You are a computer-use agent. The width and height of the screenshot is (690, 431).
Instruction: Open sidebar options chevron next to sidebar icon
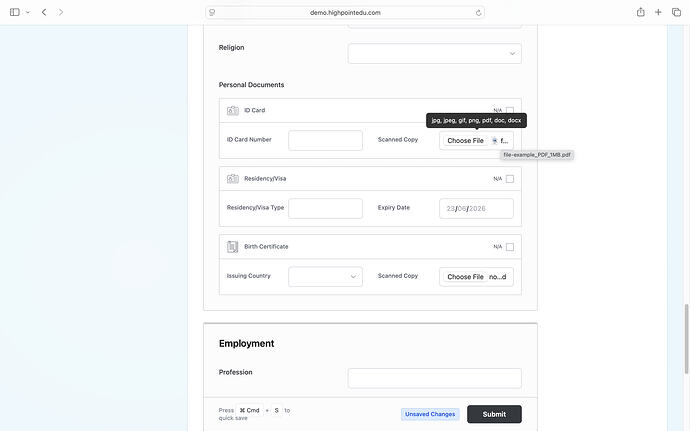pyautogui.click(x=28, y=12)
